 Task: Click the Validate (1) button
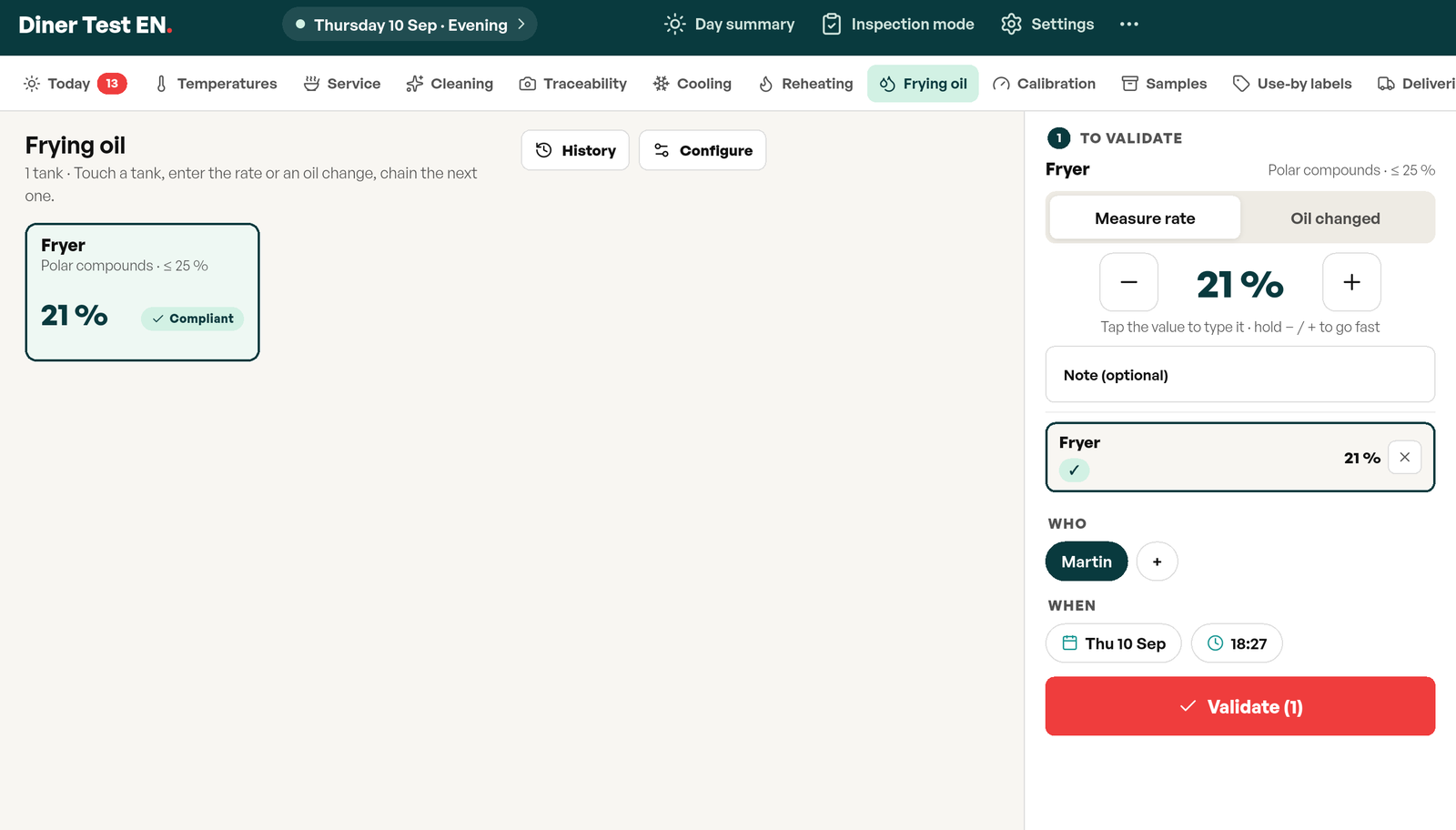(1240, 706)
